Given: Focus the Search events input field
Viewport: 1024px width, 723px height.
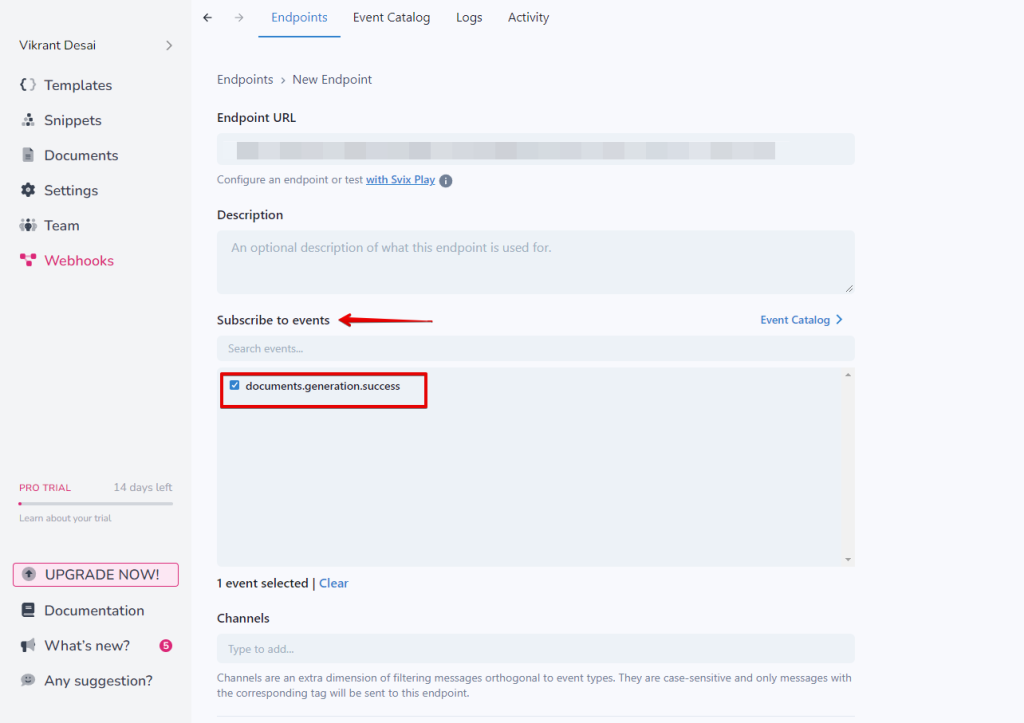Looking at the screenshot, I should 535,348.
